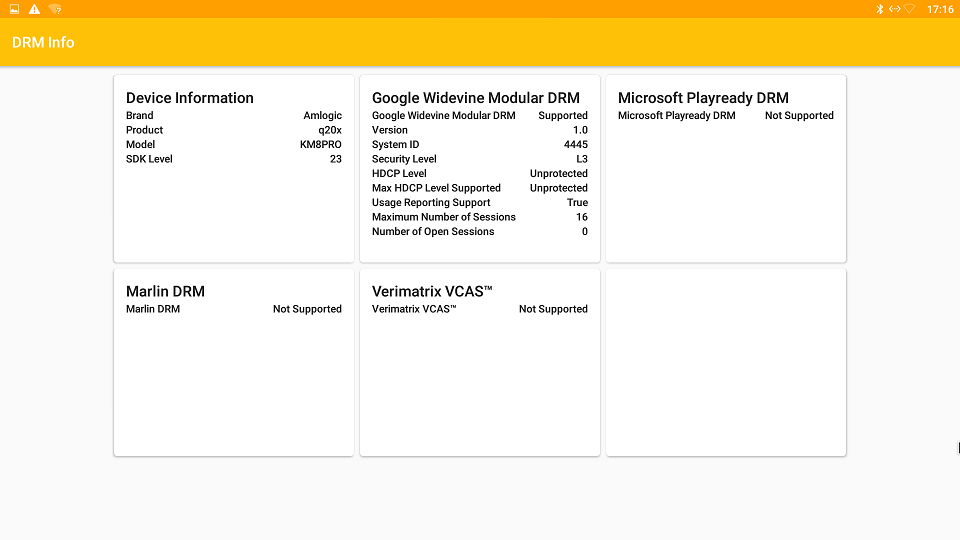Click the Model label

point(141,144)
